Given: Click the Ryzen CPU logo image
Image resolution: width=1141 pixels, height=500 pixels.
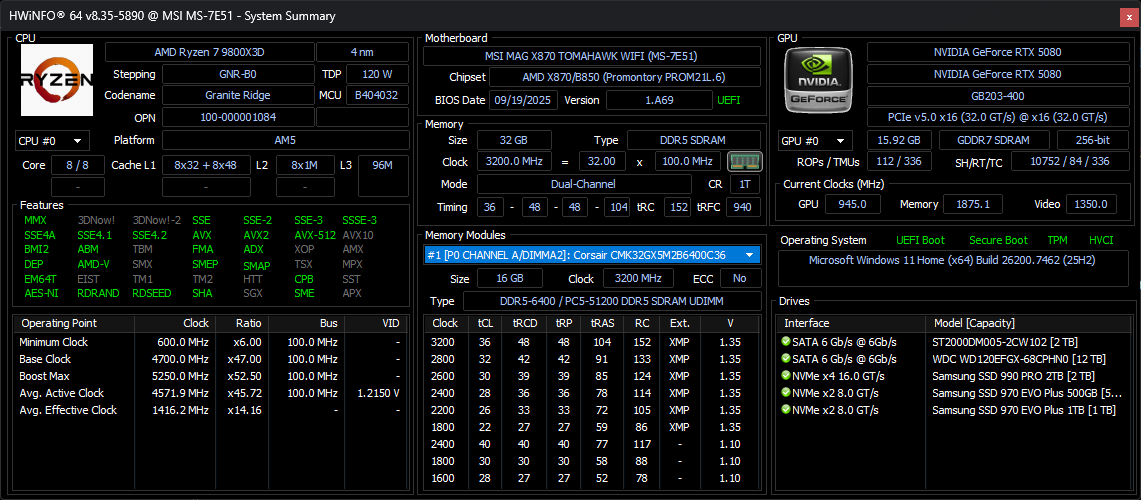Looking at the screenshot, I should [x=57, y=80].
